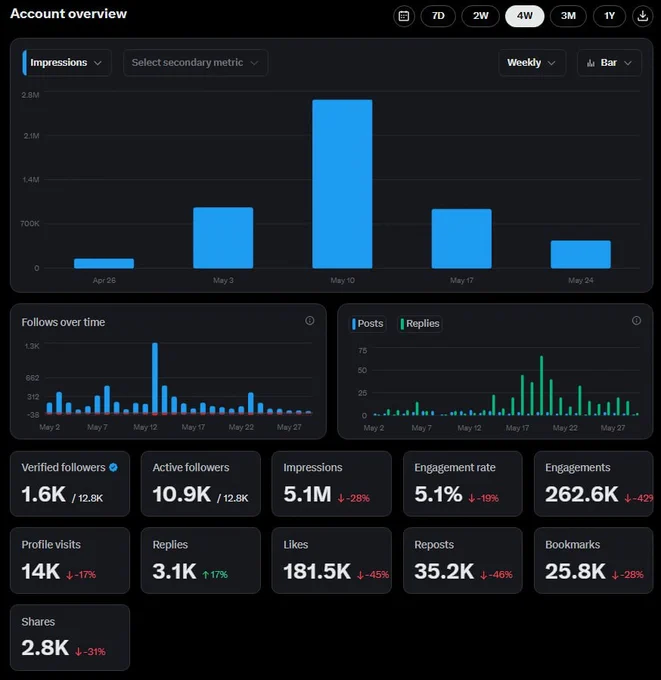Click the tallest green replies bar
661x680 pixels.
click(541, 386)
